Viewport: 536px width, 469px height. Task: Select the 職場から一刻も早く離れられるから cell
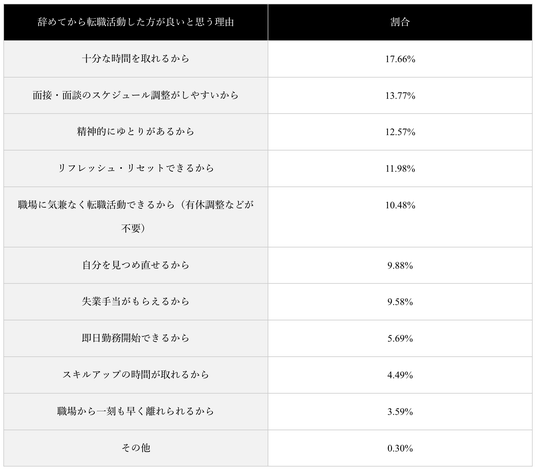click(x=136, y=411)
